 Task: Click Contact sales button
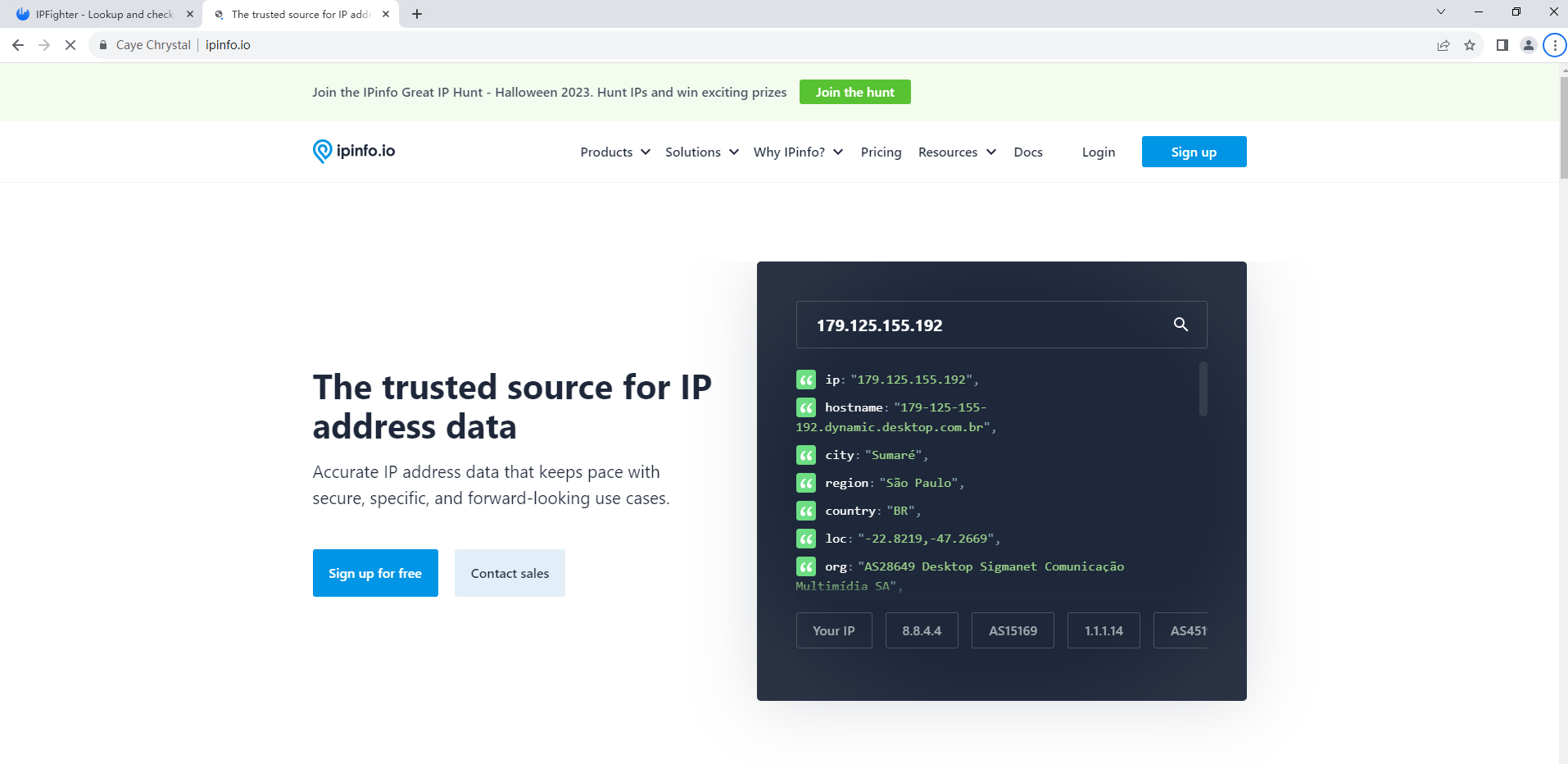pos(510,573)
